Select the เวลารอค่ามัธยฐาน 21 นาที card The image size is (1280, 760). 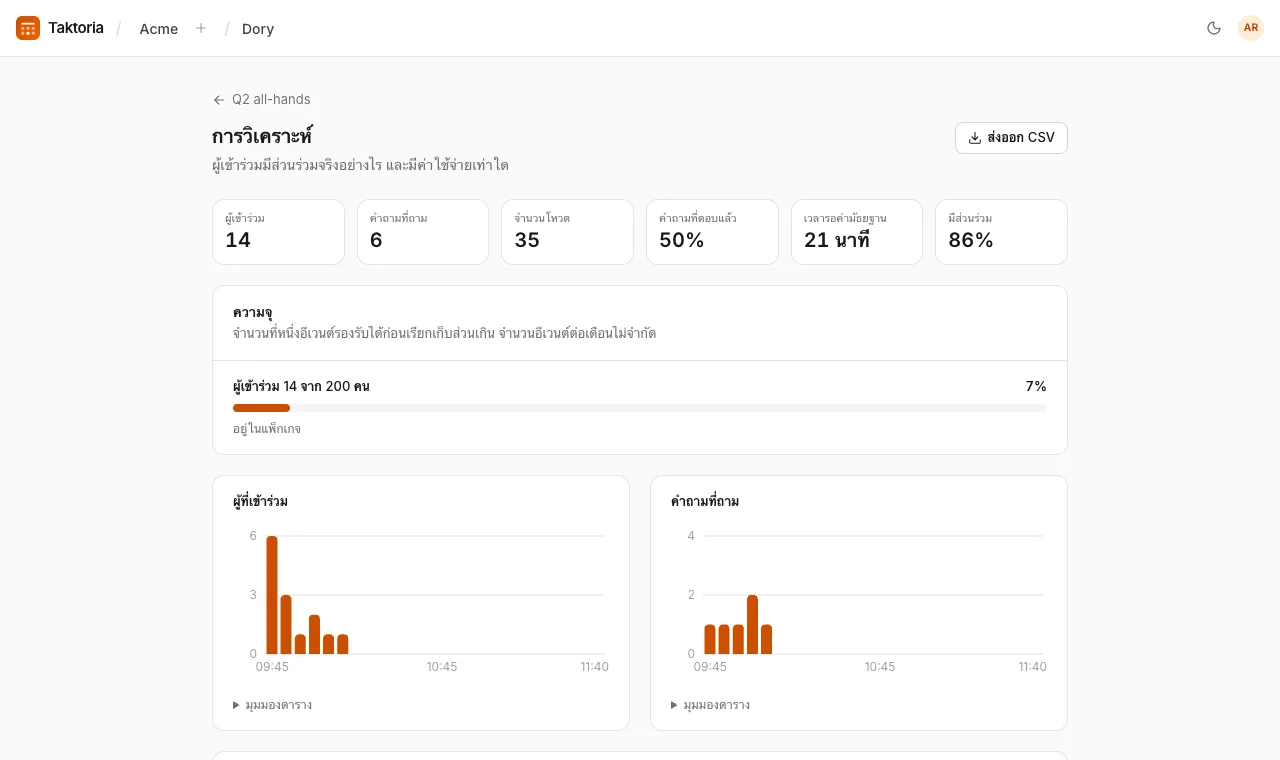pos(857,232)
